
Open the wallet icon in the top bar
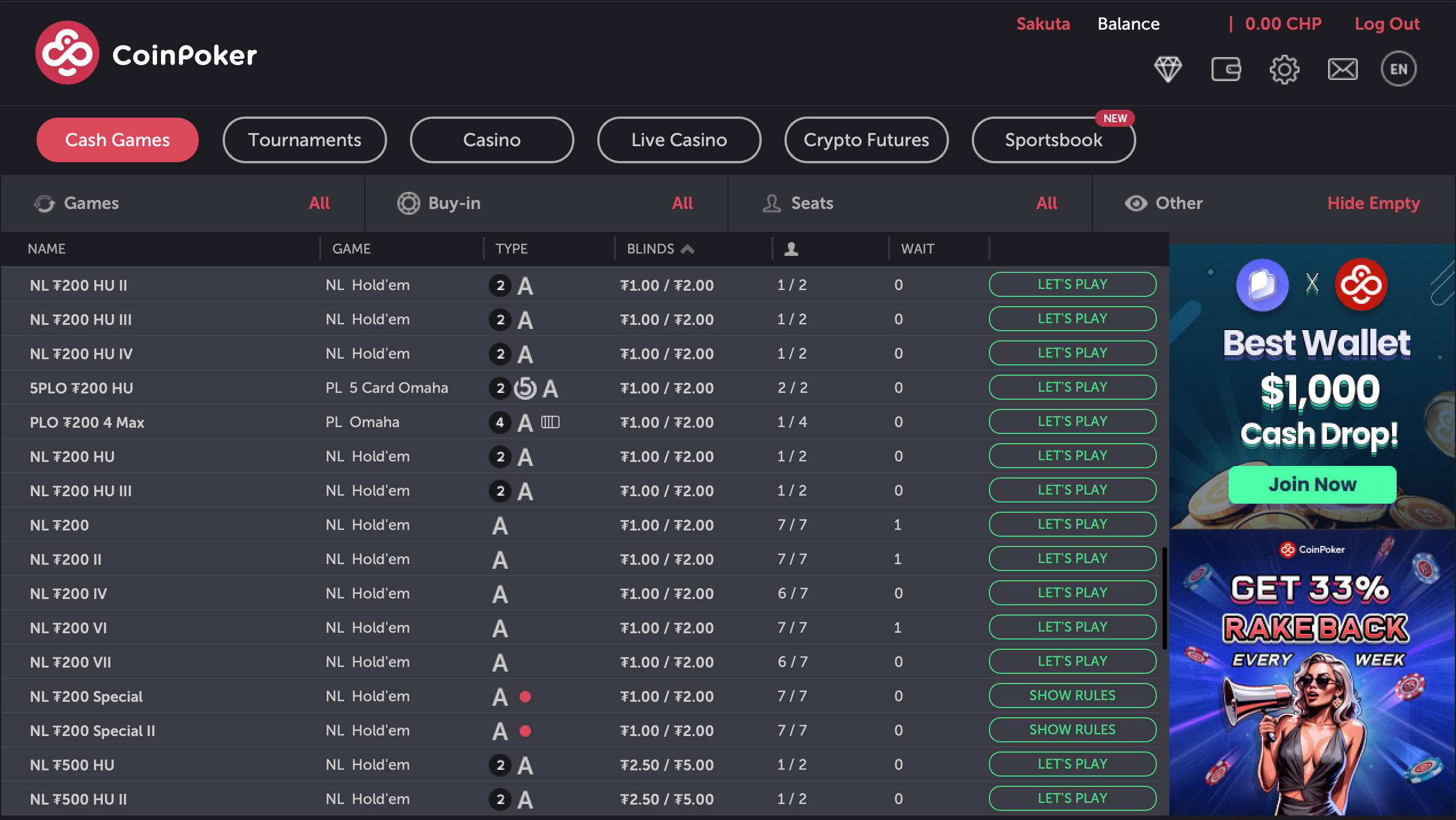[1226, 69]
